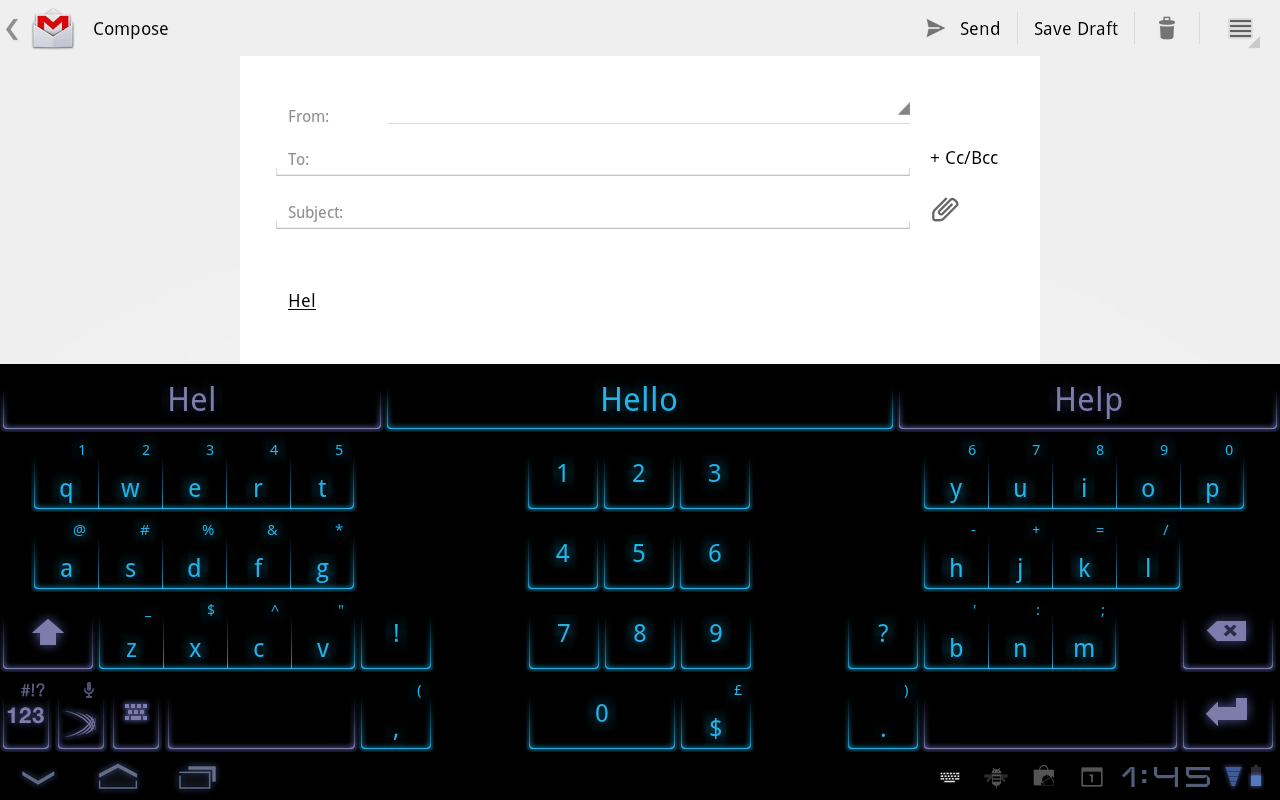
Task: Click the Compose title
Action: (131, 29)
